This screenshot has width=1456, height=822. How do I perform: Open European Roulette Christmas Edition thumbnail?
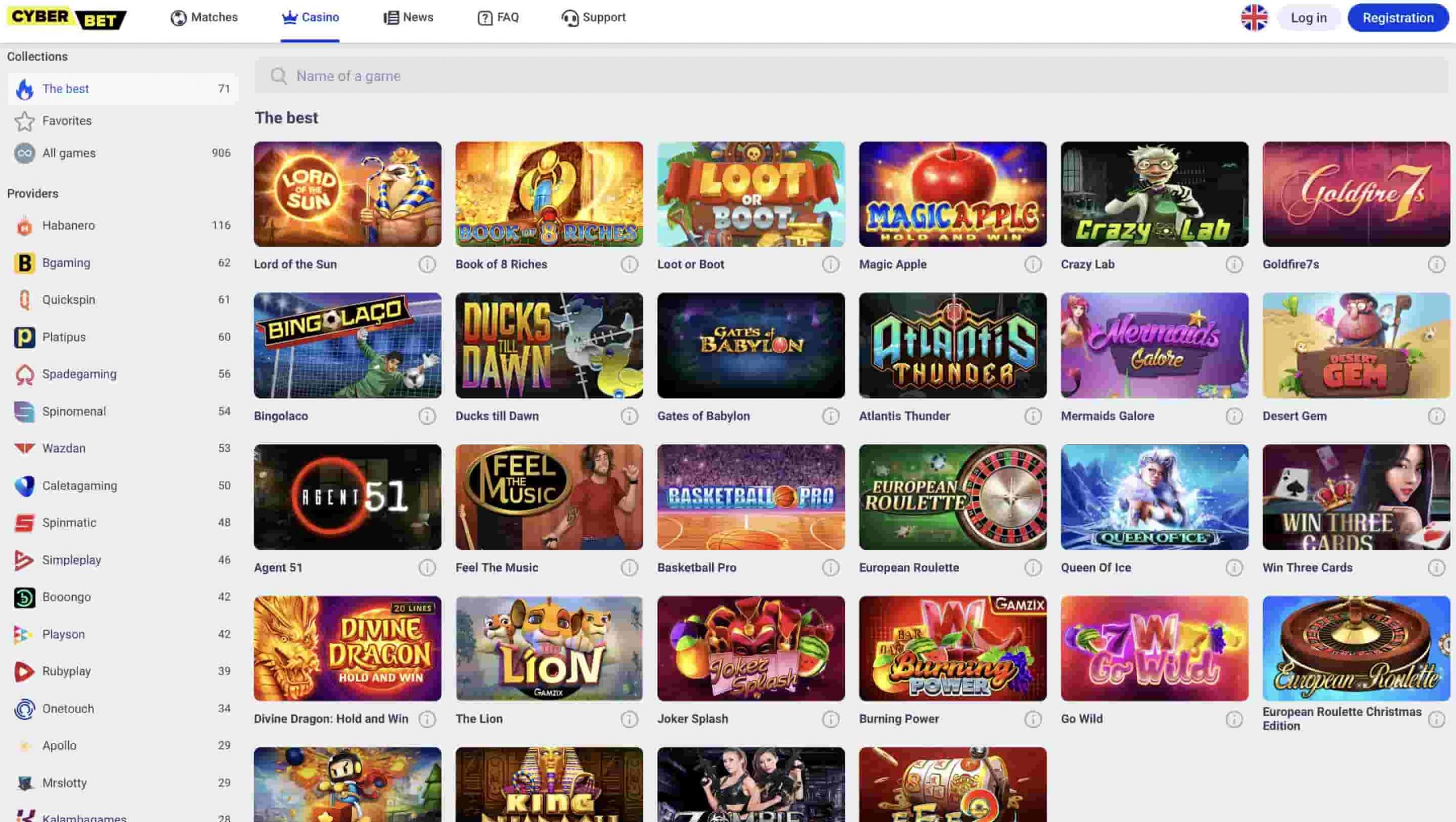click(1356, 649)
